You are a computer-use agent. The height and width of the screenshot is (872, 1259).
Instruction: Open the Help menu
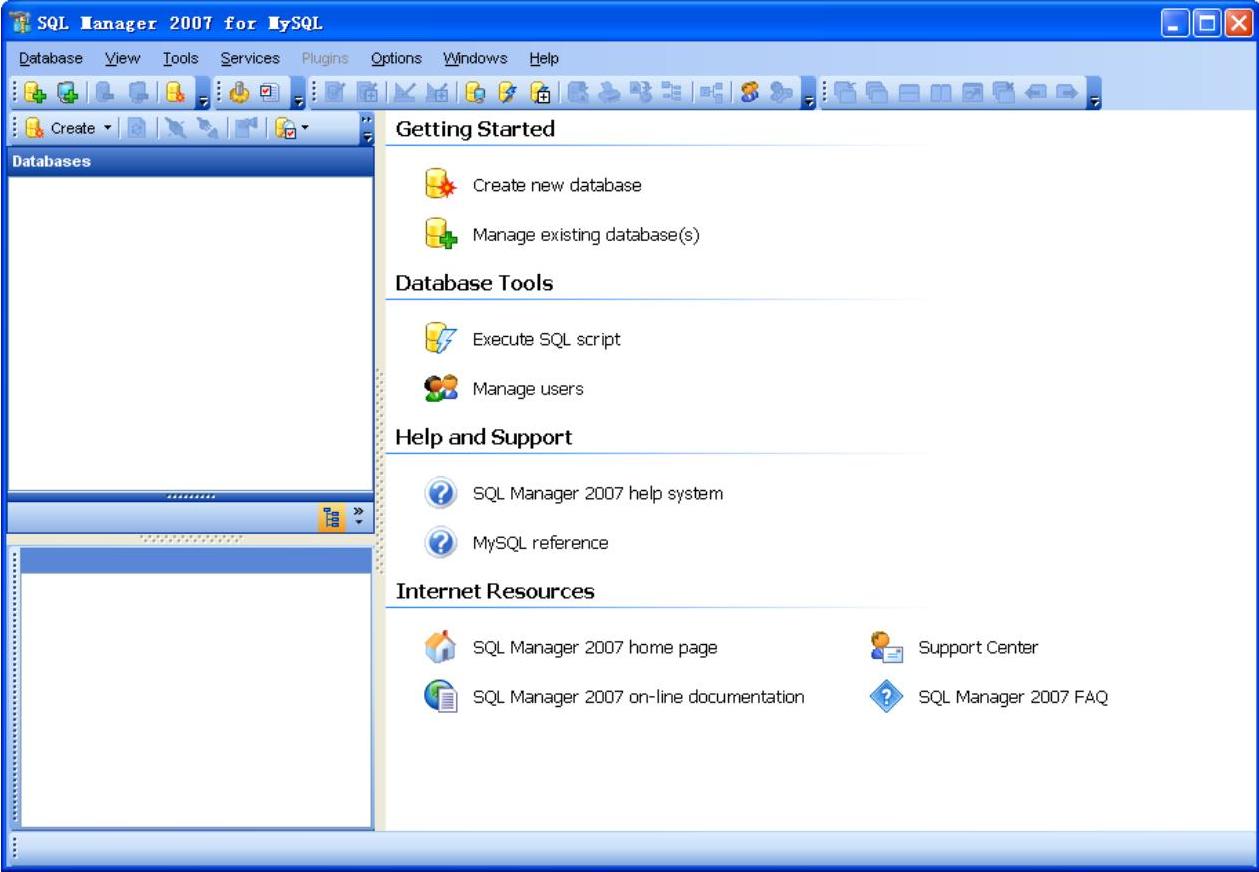coord(545,58)
